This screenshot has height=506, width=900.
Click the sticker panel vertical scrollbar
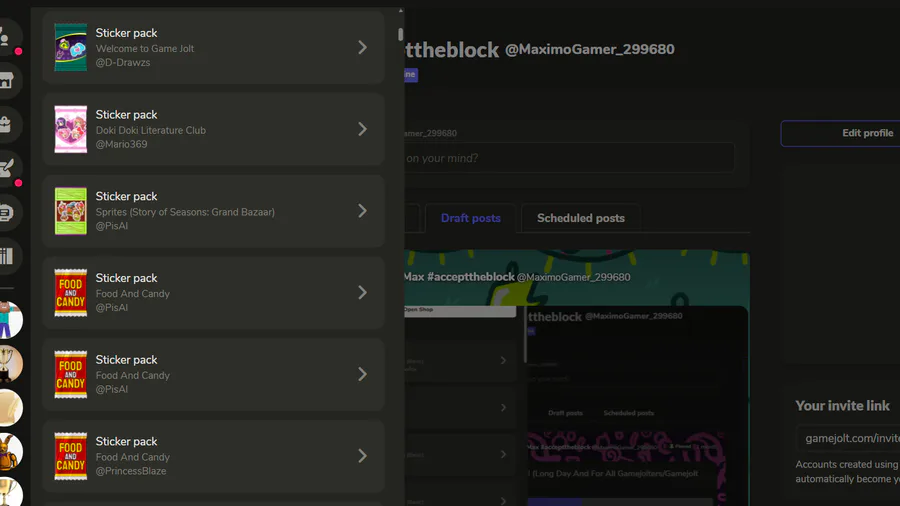coord(401,34)
